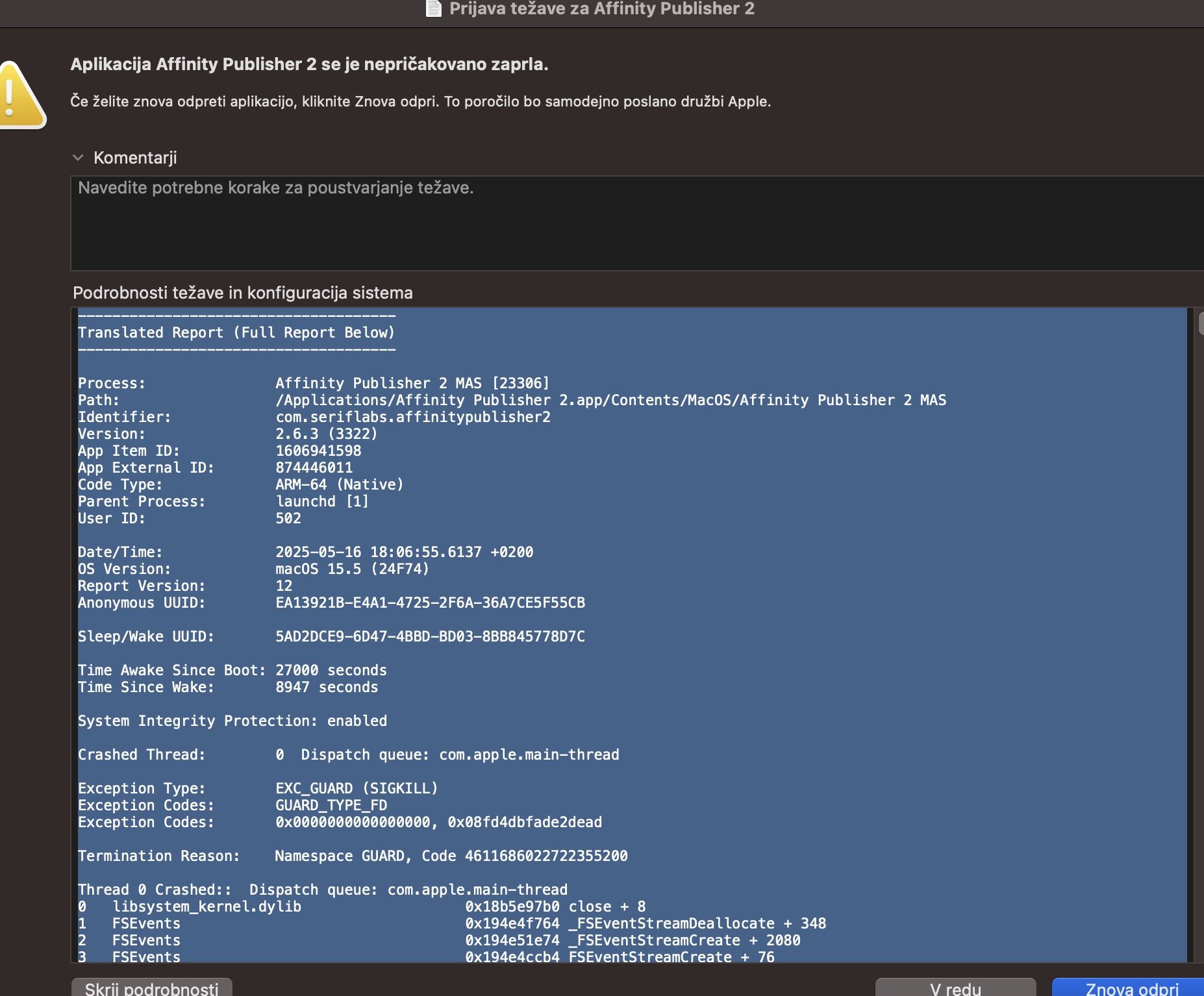This screenshot has width=1204, height=996.
Task: Click the window title "Prijava težave za Affinity Publisher 2"
Action: coord(602,8)
